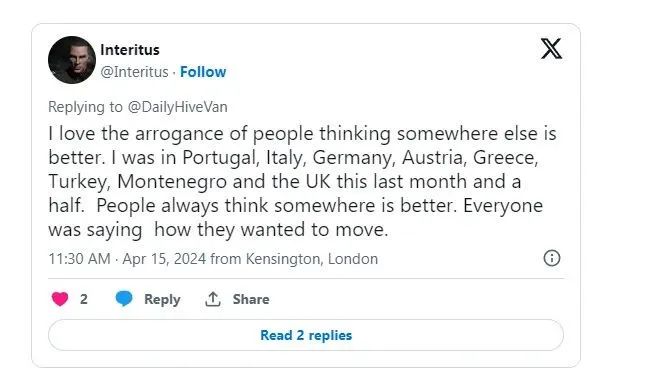The image size is (651, 377).
Task: Open the Interitus profile avatar picture
Action: (x=72, y=60)
